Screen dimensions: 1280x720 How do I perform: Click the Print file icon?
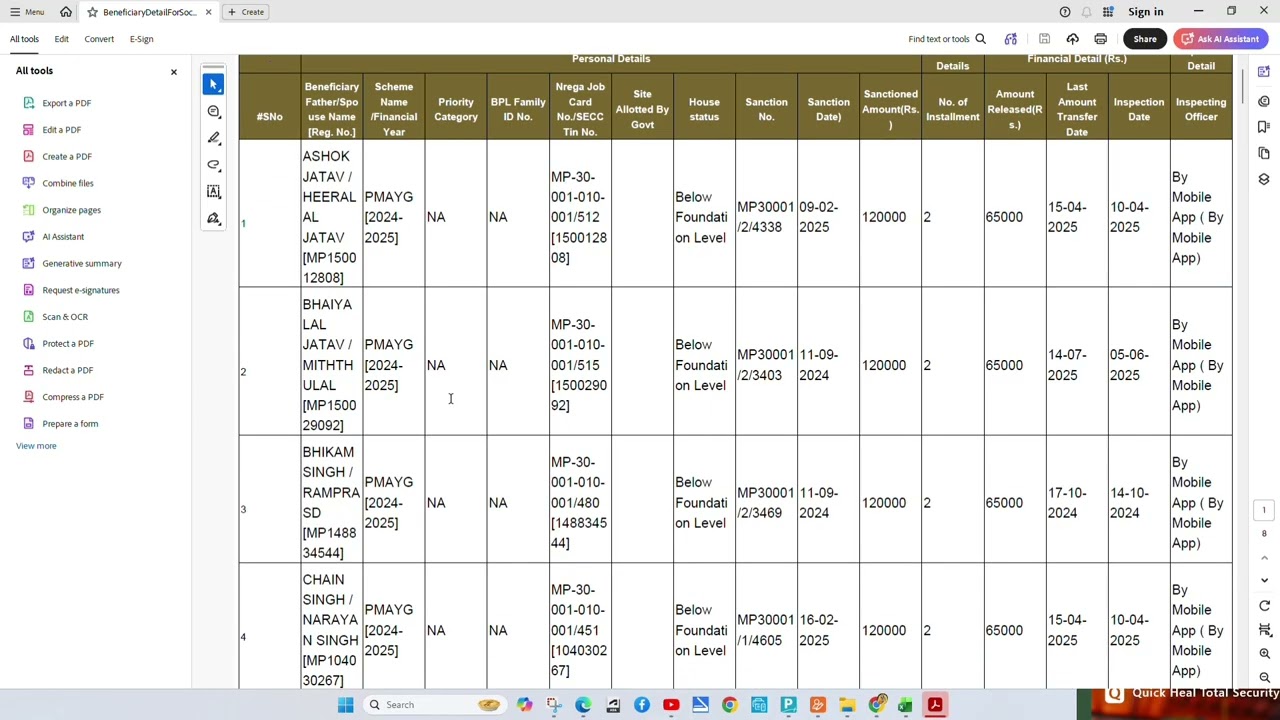(x=1100, y=39)
